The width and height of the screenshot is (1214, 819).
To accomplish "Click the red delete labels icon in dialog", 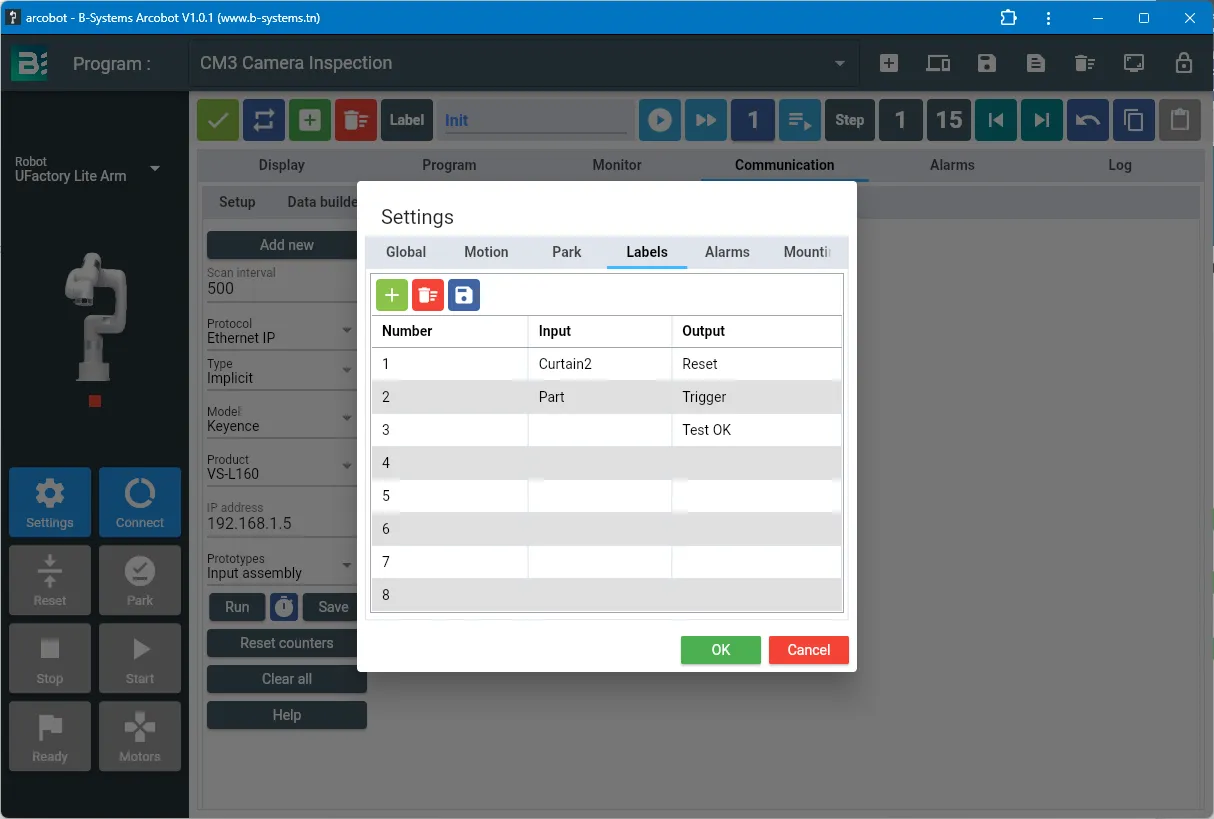I will (428, 295).
